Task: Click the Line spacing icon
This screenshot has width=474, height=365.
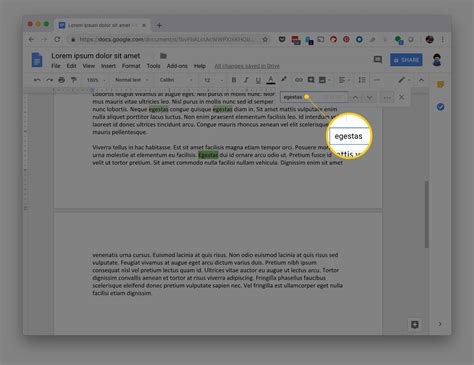Action: coord(362,80)
